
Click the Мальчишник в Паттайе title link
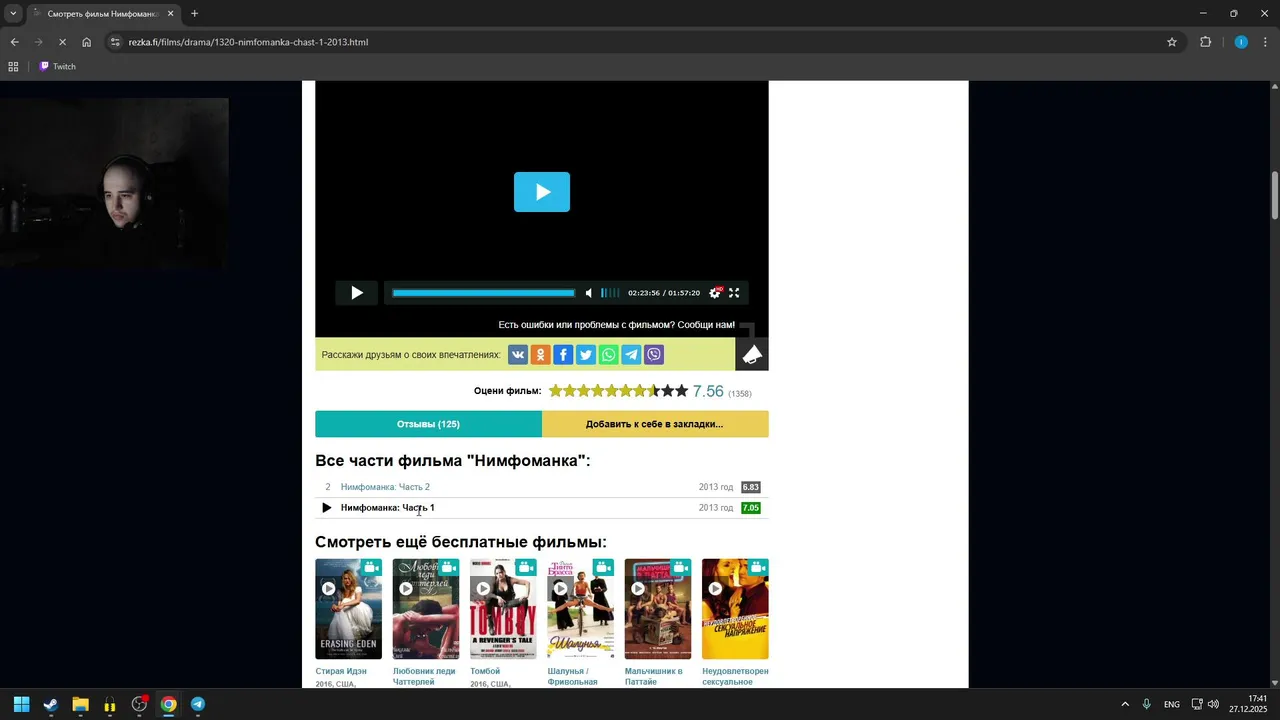pyautogui.click(x=654, y=677)
